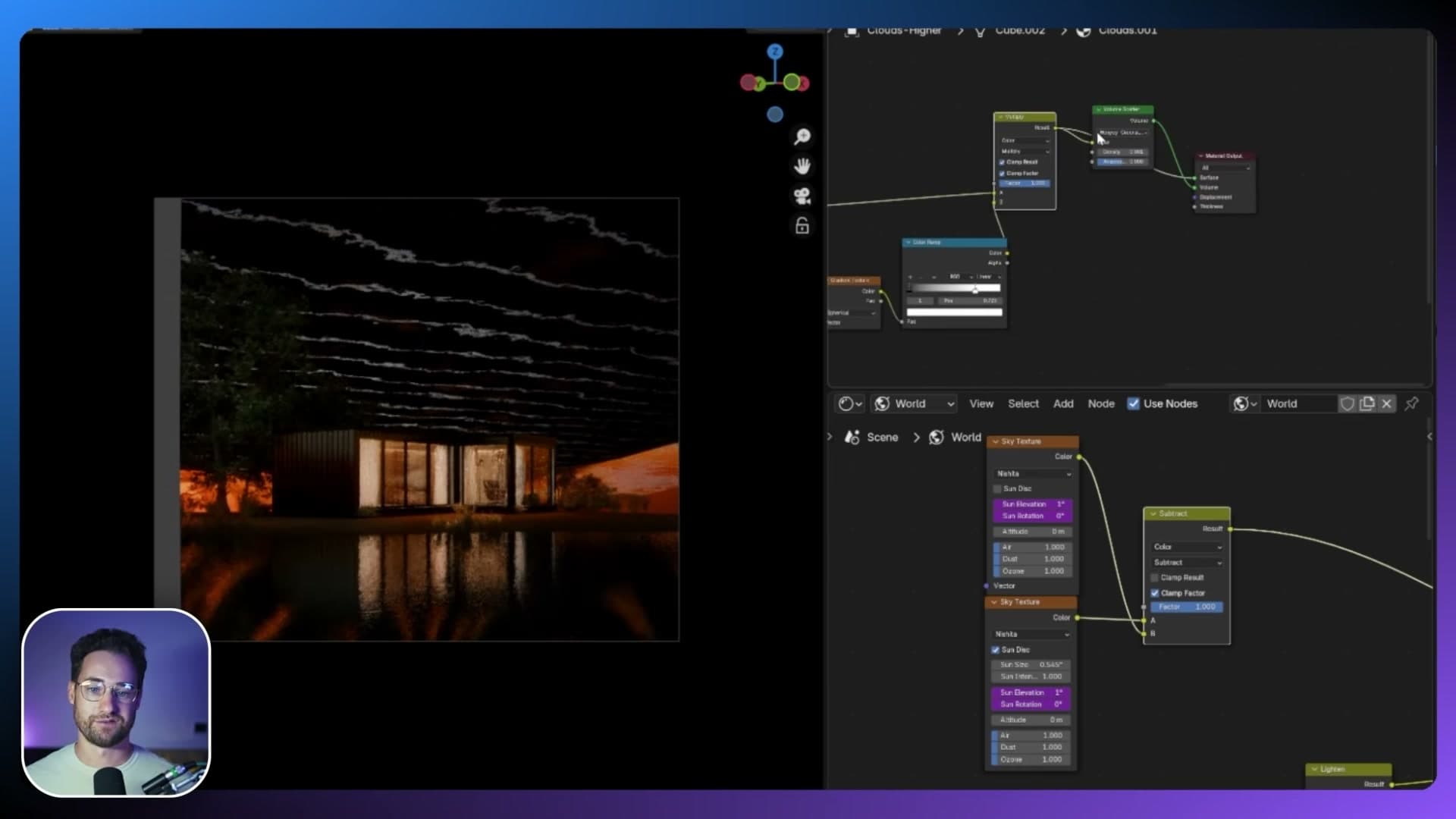Click the Surface input socket of Material Output
Screen dimensions: 1456x819
1195,177
